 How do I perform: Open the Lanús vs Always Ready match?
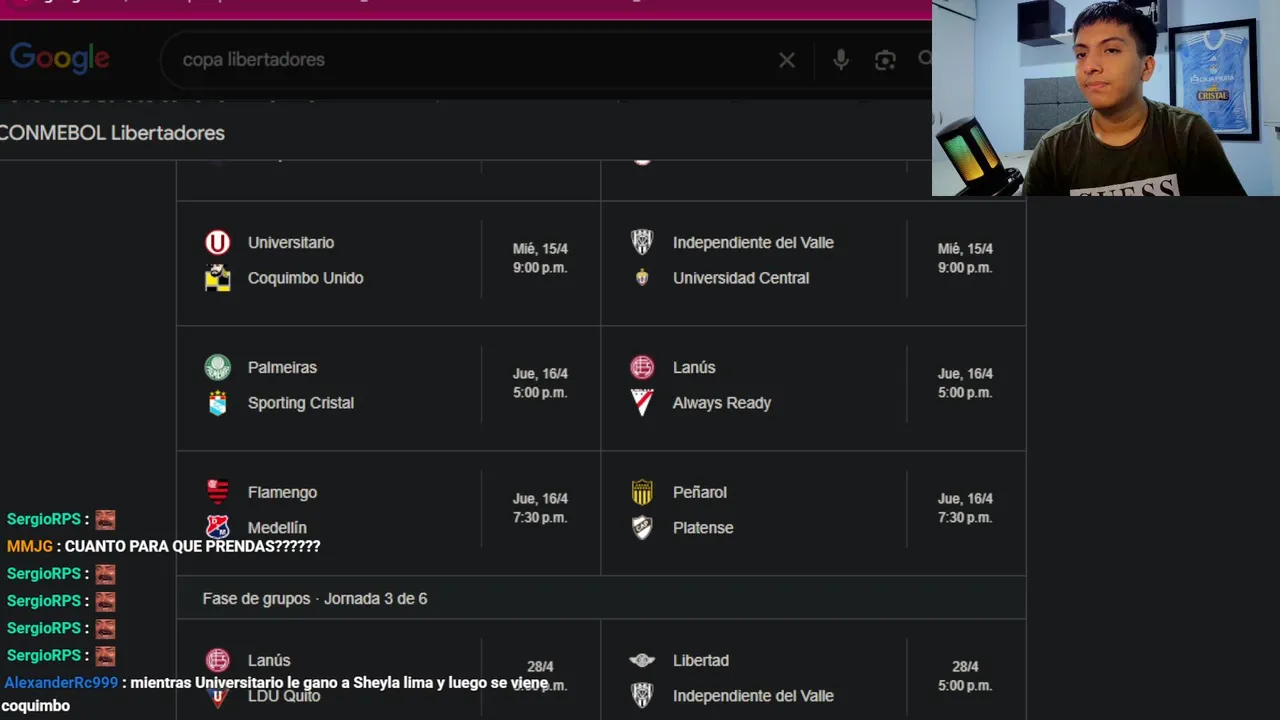812,386
